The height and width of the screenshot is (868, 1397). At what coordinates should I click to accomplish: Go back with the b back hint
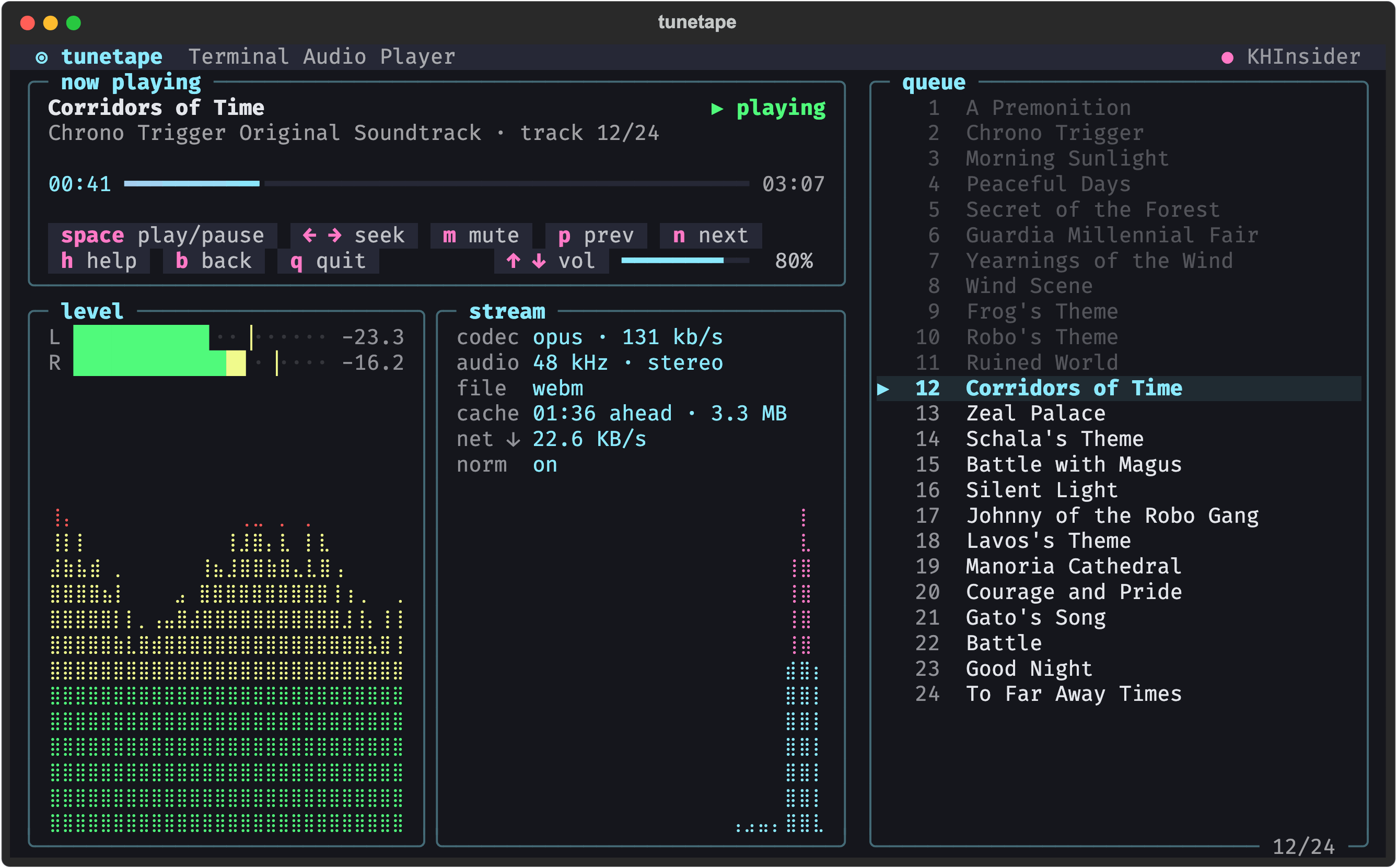(x=214, y=261)
